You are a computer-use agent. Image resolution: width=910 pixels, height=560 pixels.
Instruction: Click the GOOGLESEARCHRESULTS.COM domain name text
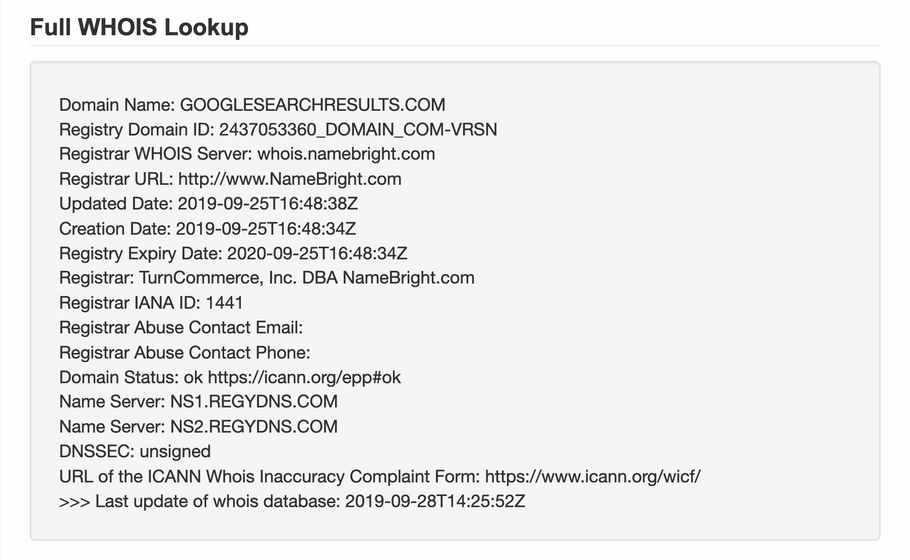(313, 105)
